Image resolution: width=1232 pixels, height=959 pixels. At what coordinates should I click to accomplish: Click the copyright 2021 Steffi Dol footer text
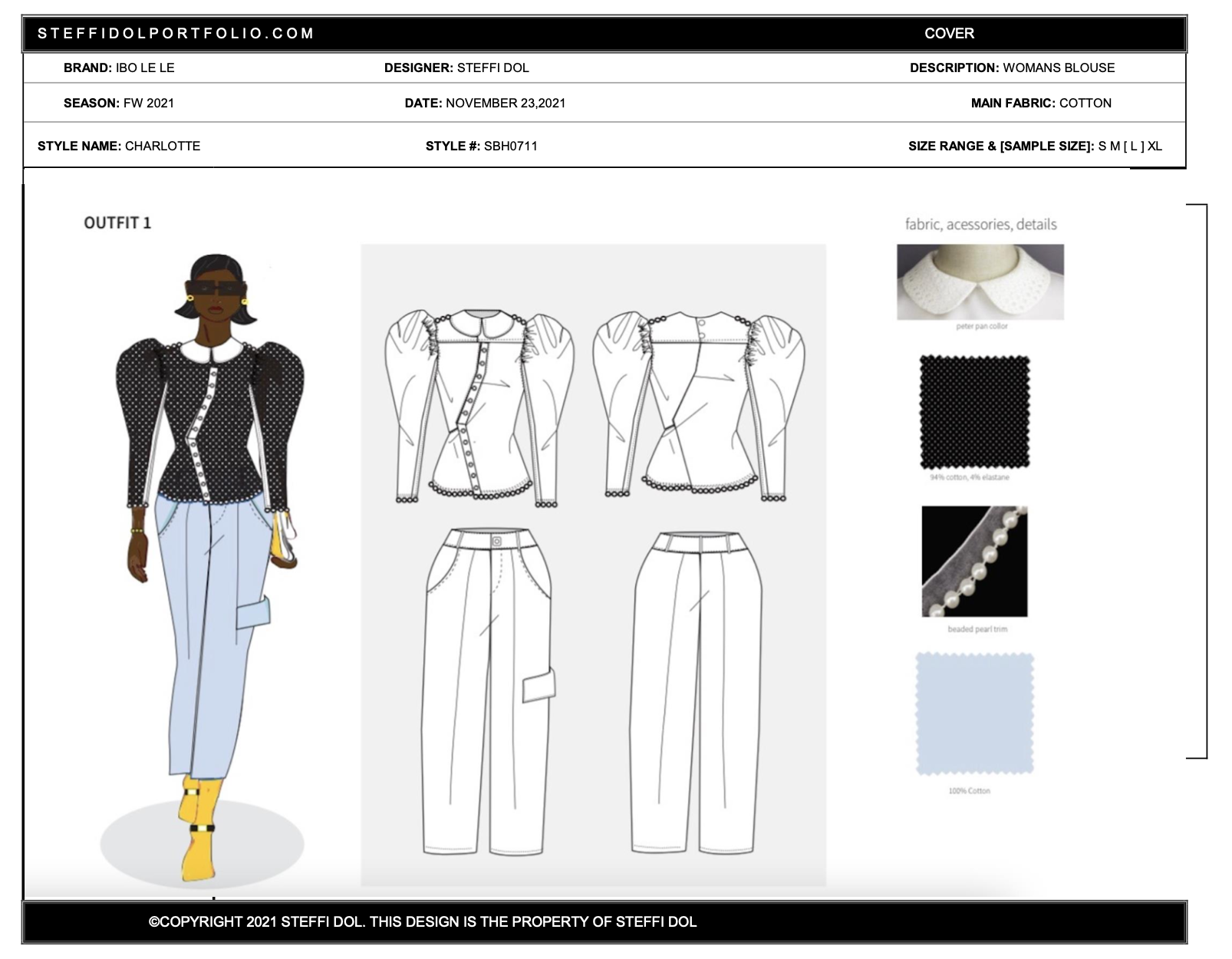point(423,921)
